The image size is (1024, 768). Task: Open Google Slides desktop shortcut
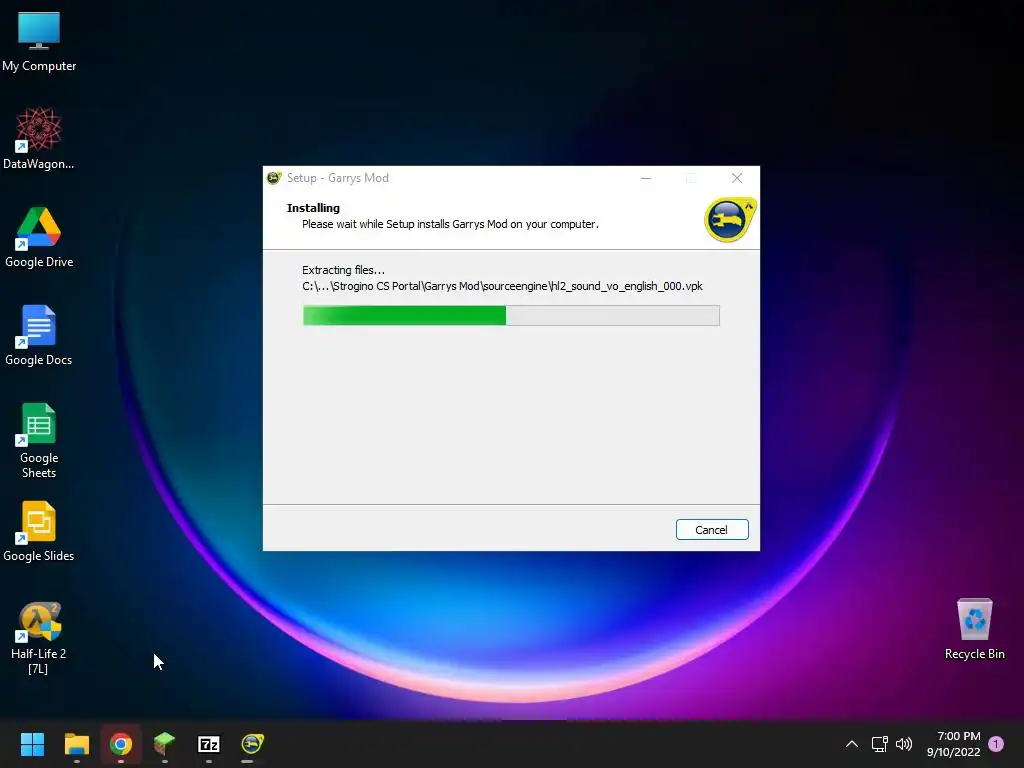tap(39, 531)
